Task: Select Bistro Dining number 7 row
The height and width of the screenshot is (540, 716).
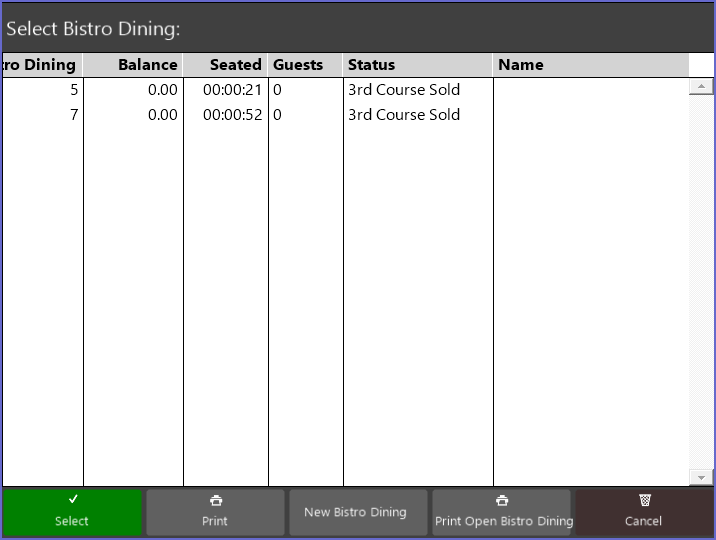Action: coord(42,115)
